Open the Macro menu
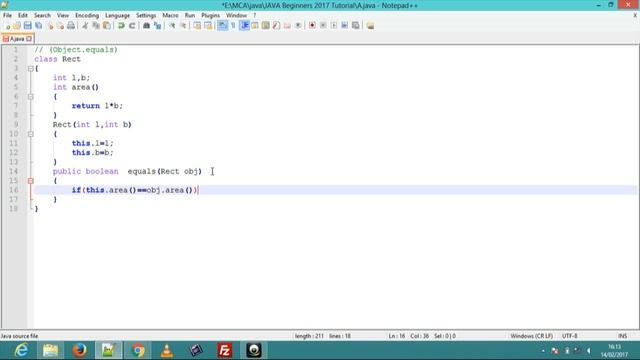This screenshot has height=360, width=640. [x=170, y=16]
